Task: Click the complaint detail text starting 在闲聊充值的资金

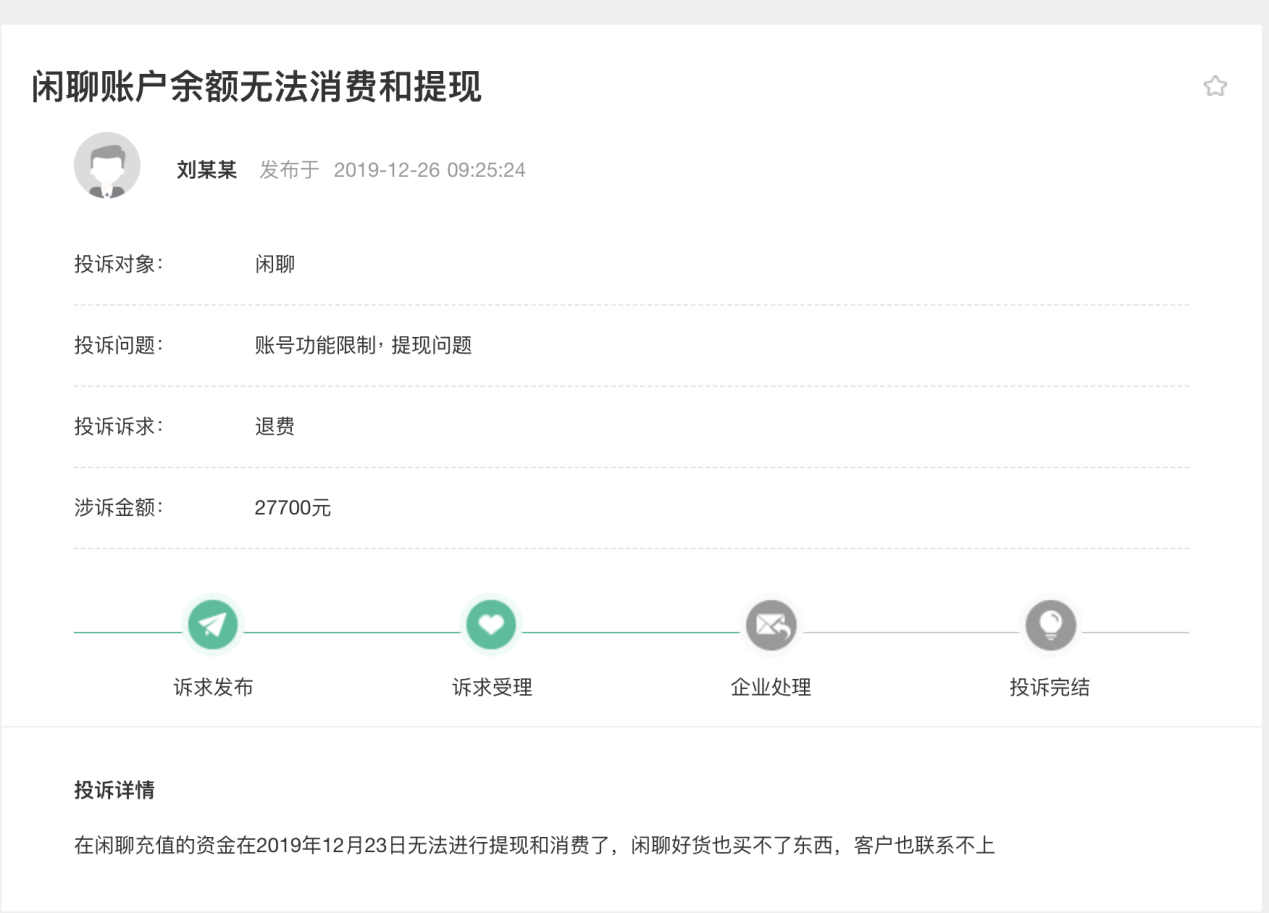Action: [535, 846]
